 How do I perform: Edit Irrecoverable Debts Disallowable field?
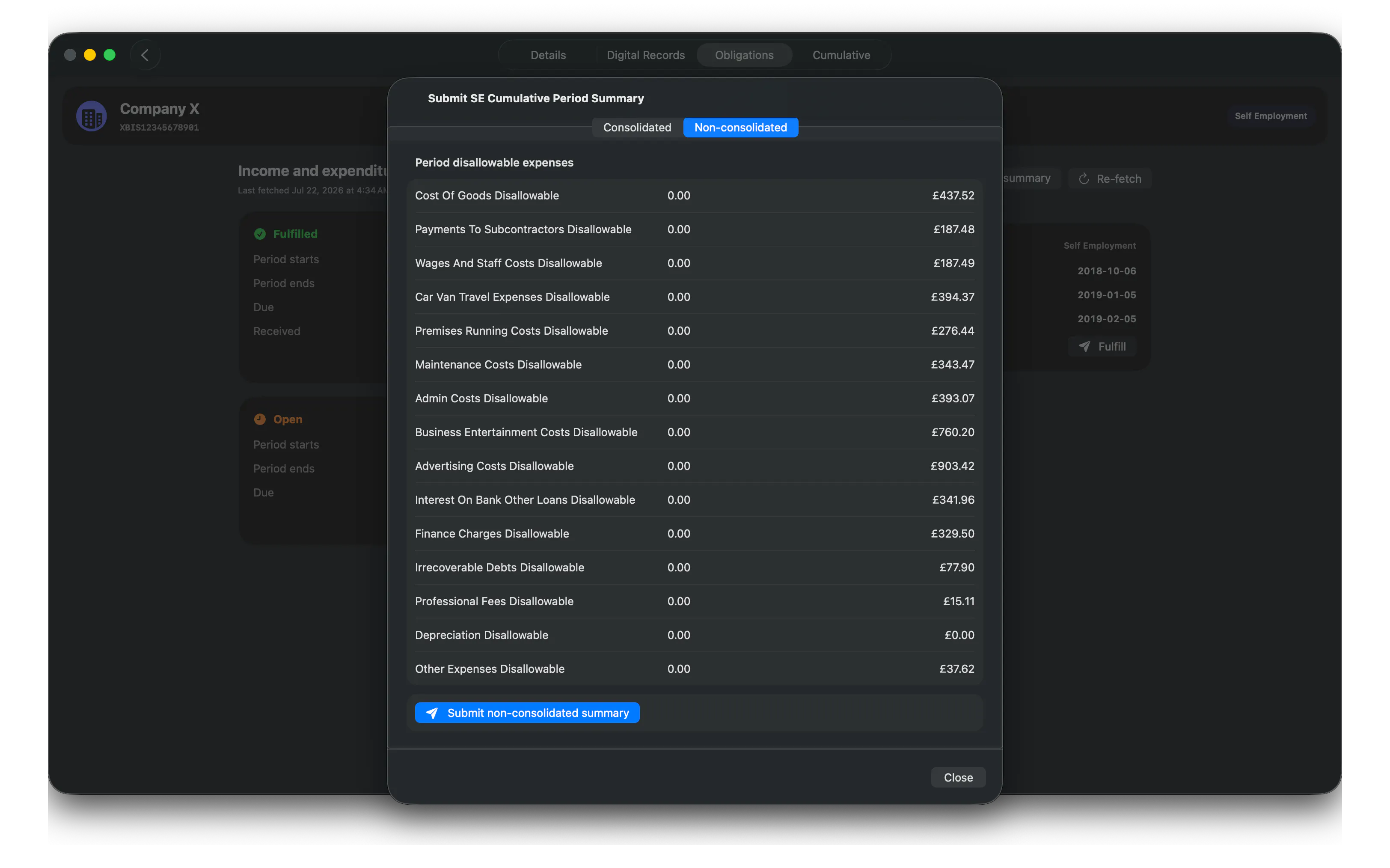pyautogui.click(x=678, y=568)
